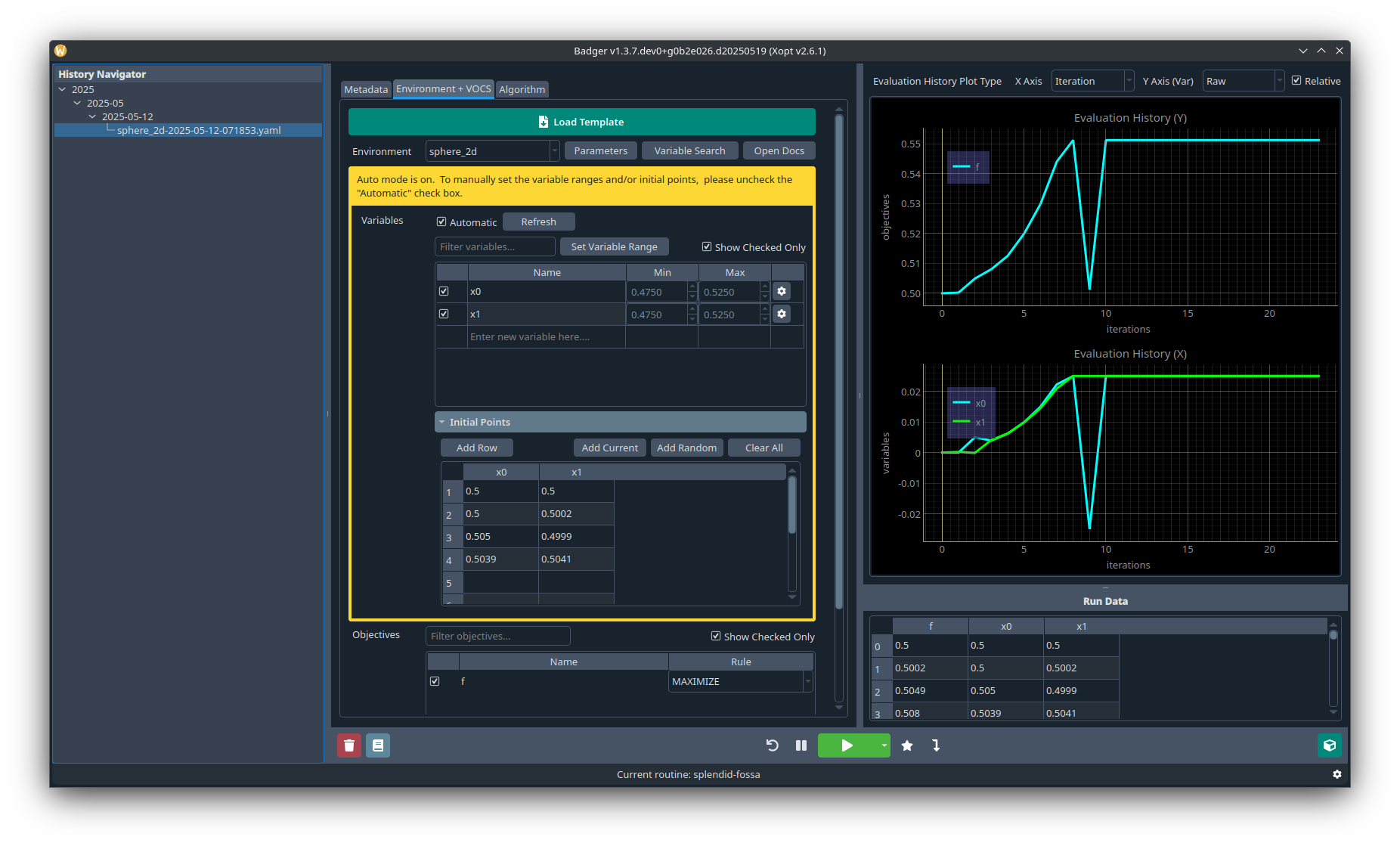
Task: Open the Environment sphere_2d dropdown
Action: point(492,151)
